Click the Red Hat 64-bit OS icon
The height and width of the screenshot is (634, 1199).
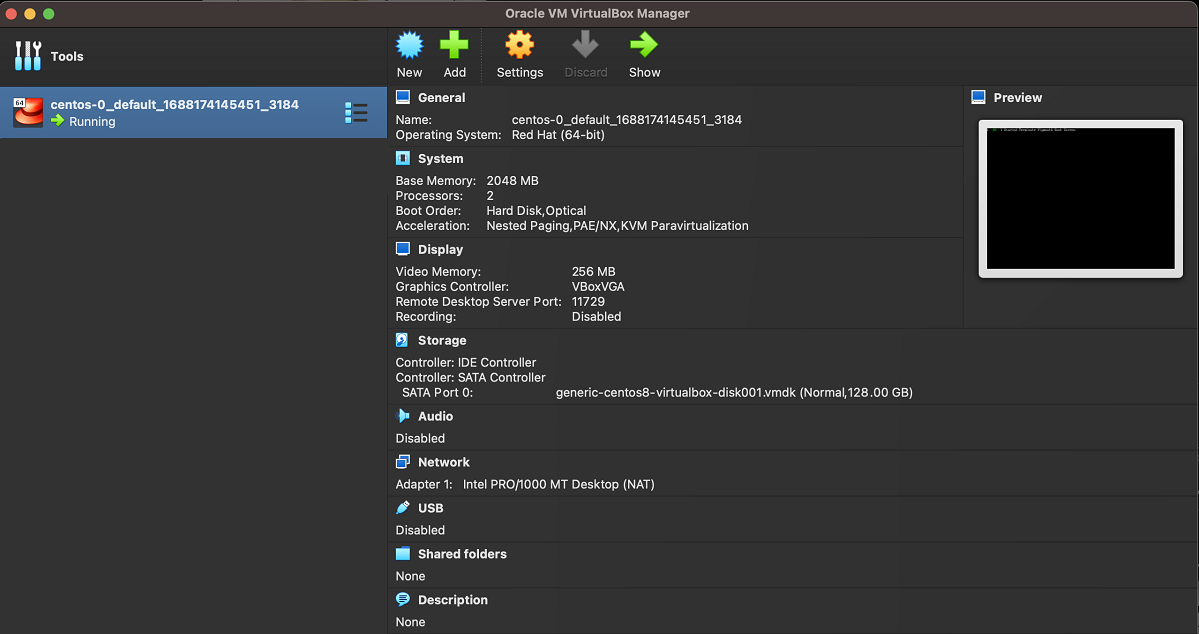(28, 112)
